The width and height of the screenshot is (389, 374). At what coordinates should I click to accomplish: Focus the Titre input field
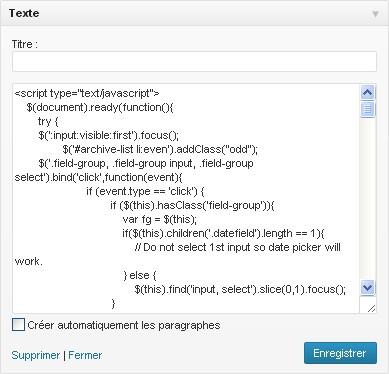point(194,61)
